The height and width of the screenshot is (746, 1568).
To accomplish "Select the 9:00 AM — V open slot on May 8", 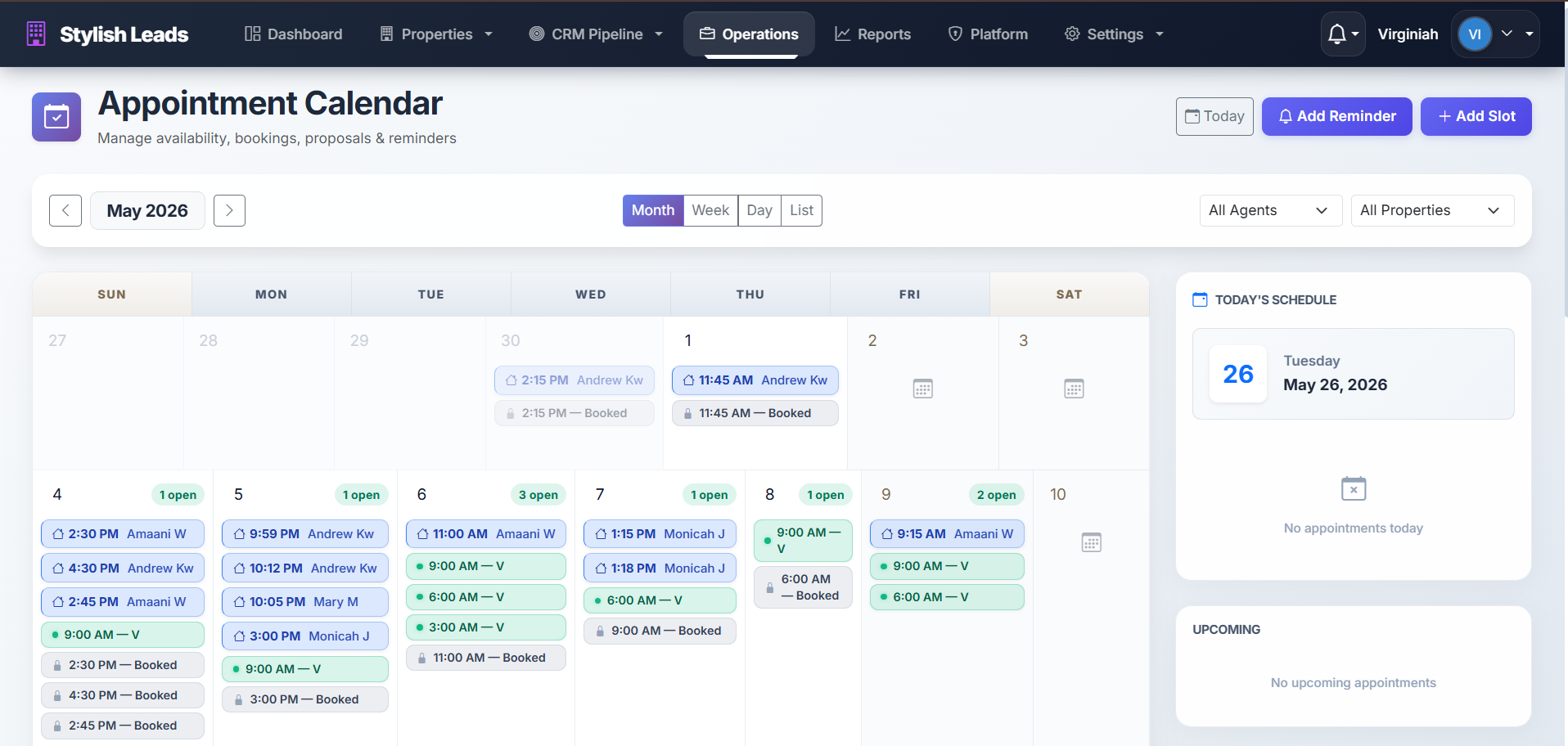I will coord(803,541).
